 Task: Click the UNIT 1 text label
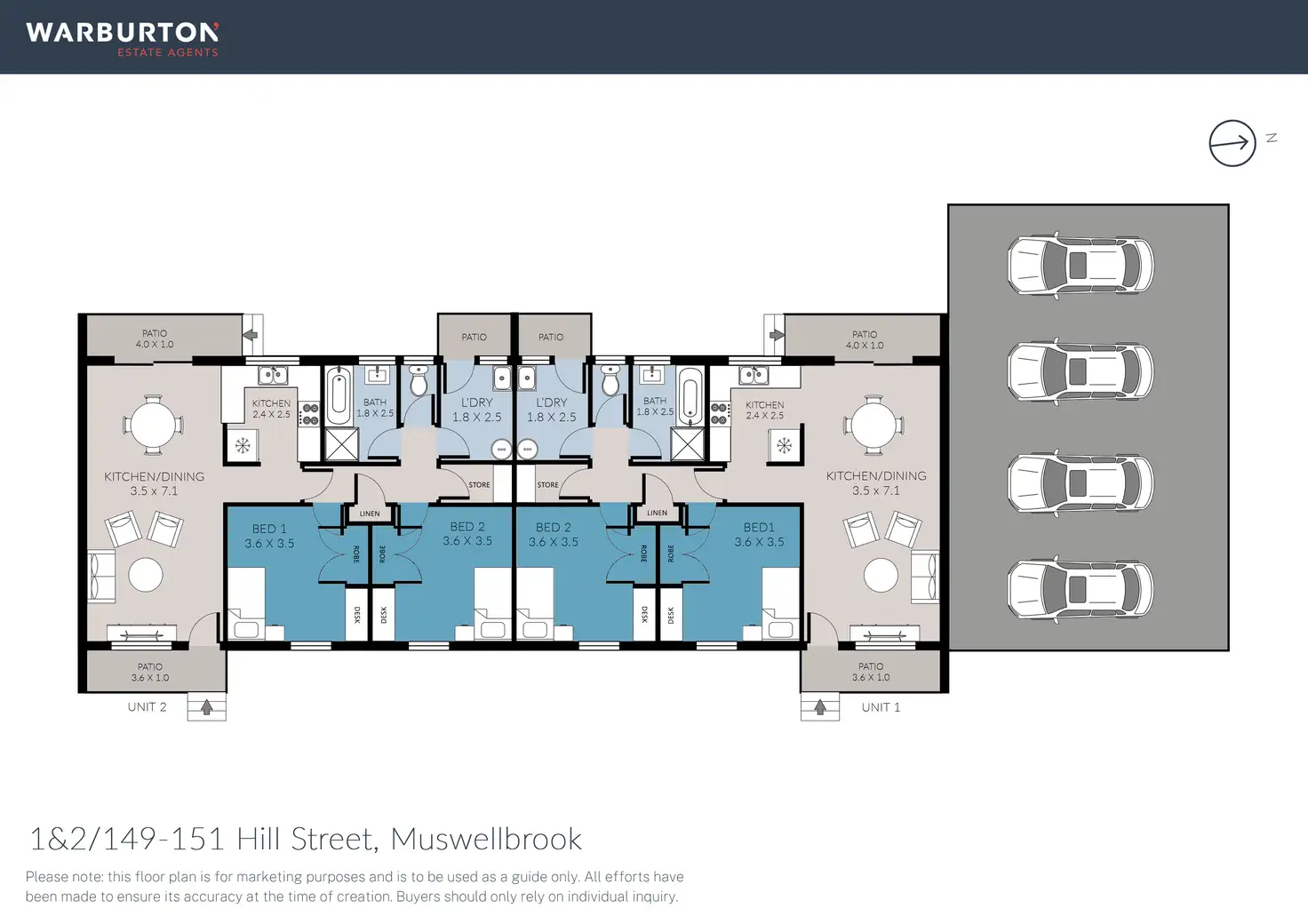[881, 707]
